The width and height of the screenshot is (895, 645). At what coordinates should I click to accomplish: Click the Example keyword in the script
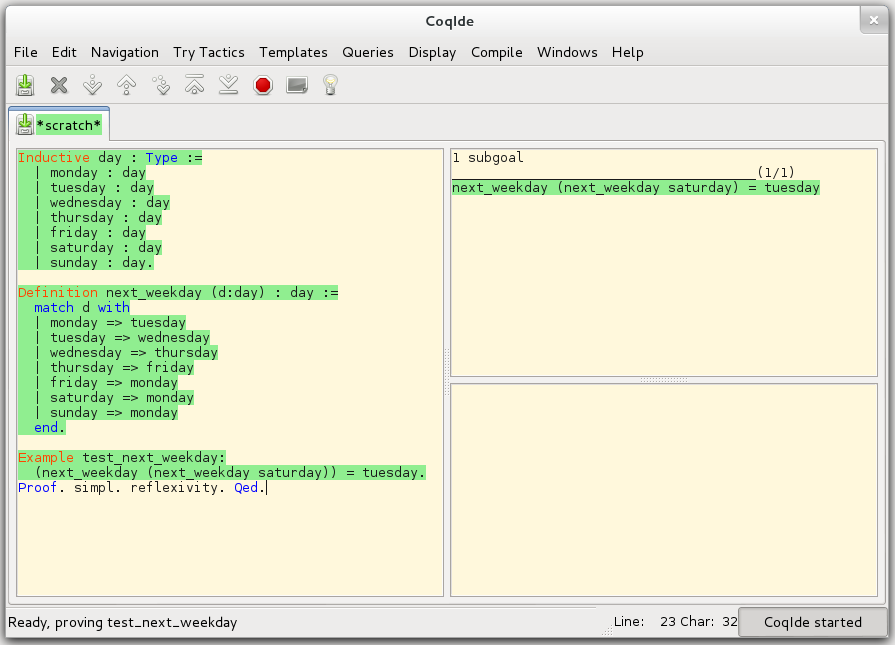click(x=46, y=457)
